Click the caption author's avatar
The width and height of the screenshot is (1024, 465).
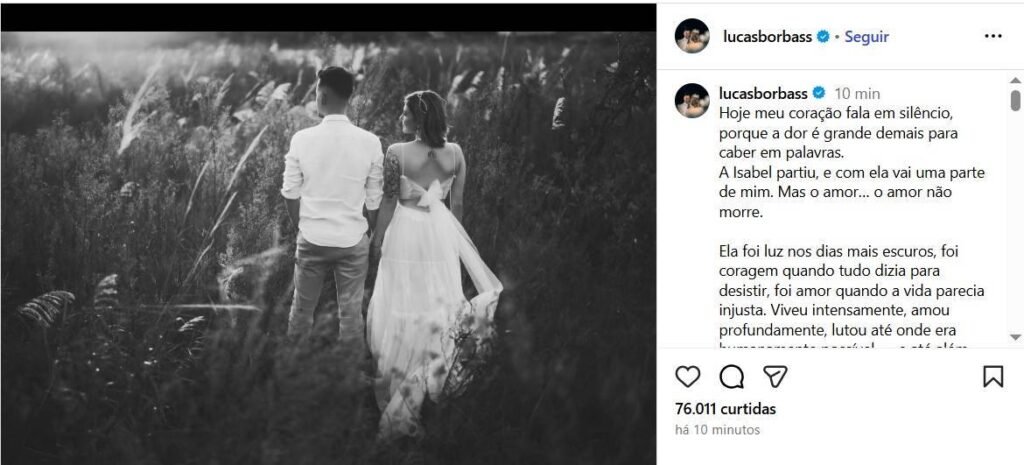pos(692,101)
